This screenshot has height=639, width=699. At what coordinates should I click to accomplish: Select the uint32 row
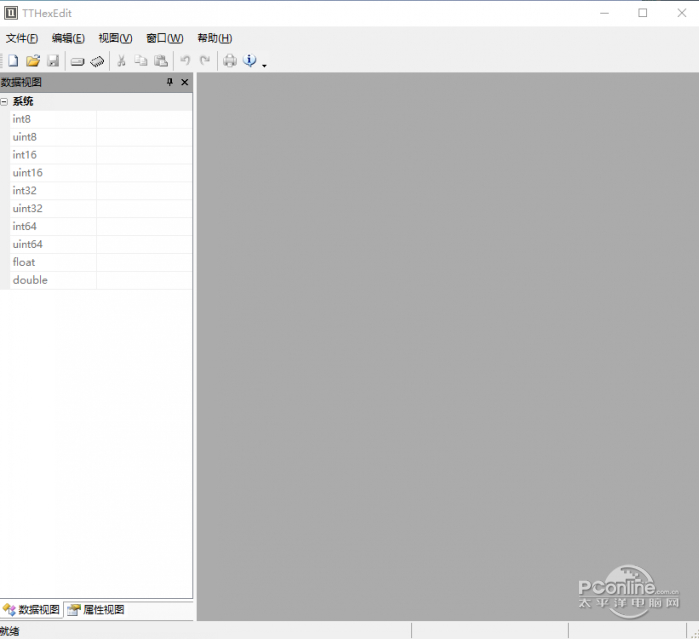[x=101, y=208]
